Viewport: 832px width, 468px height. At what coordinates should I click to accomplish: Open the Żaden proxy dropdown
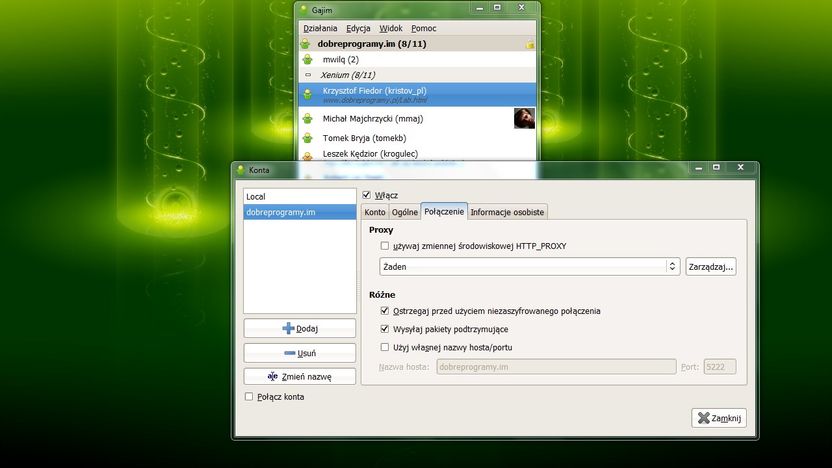point(530,266)
